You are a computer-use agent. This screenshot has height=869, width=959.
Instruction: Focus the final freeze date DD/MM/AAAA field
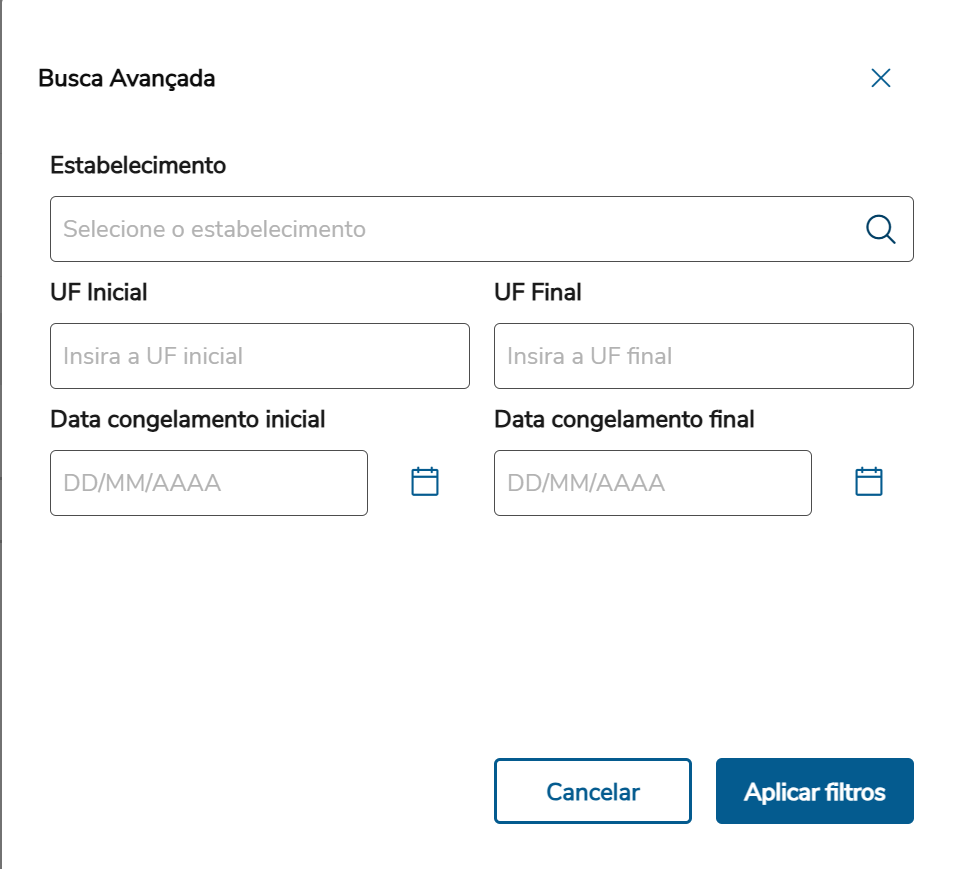652,483
